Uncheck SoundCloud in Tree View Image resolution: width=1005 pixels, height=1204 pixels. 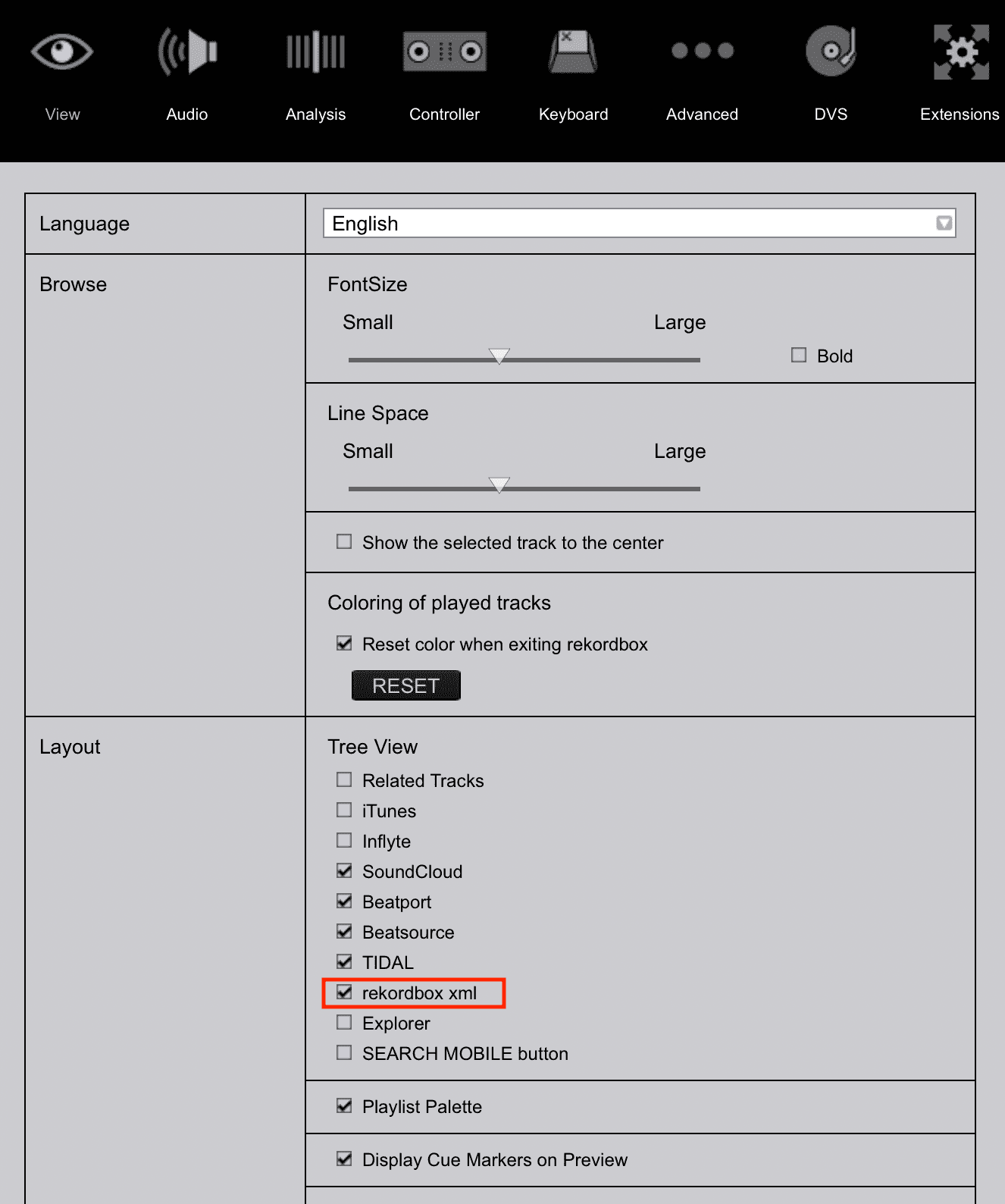[x=344, y=870]
